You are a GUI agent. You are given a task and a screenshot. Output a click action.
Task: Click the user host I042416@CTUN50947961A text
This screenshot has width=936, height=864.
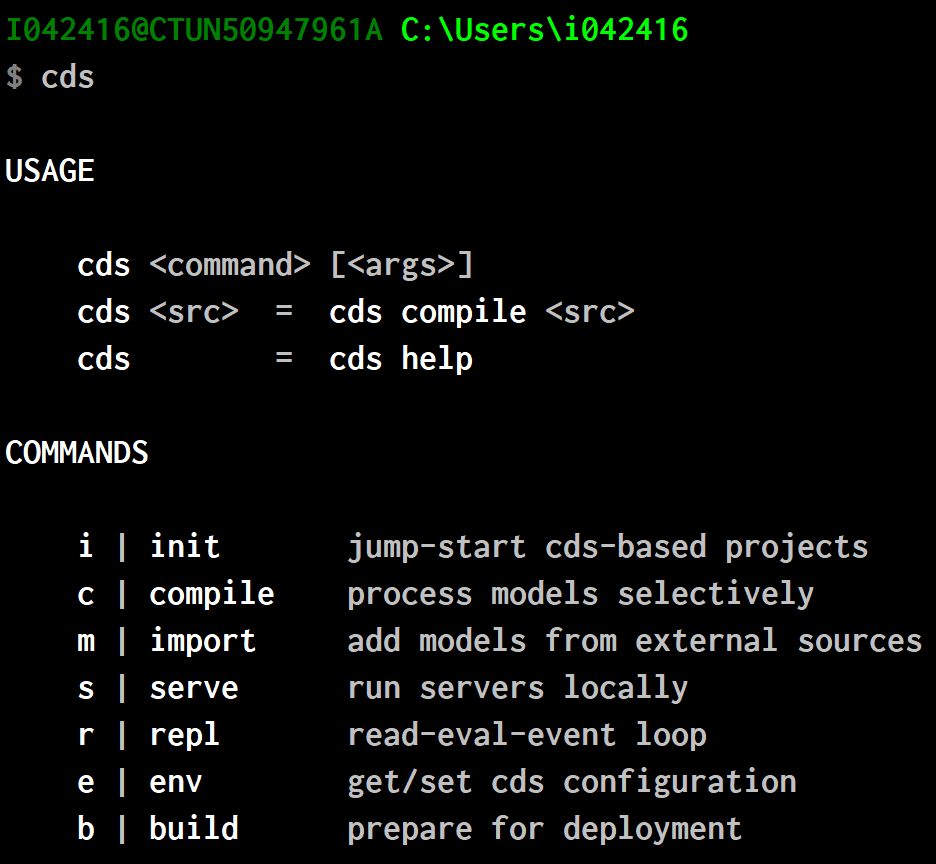(x=194, y=30)
